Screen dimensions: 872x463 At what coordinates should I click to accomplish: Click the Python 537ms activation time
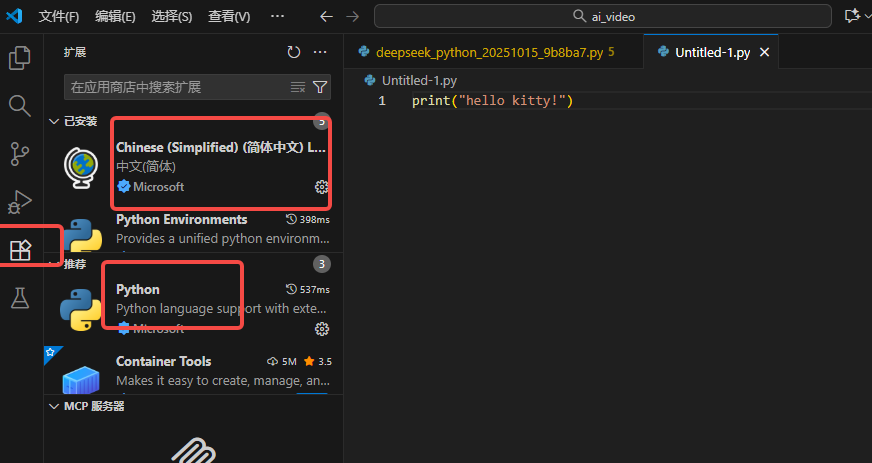pos(308,290)
